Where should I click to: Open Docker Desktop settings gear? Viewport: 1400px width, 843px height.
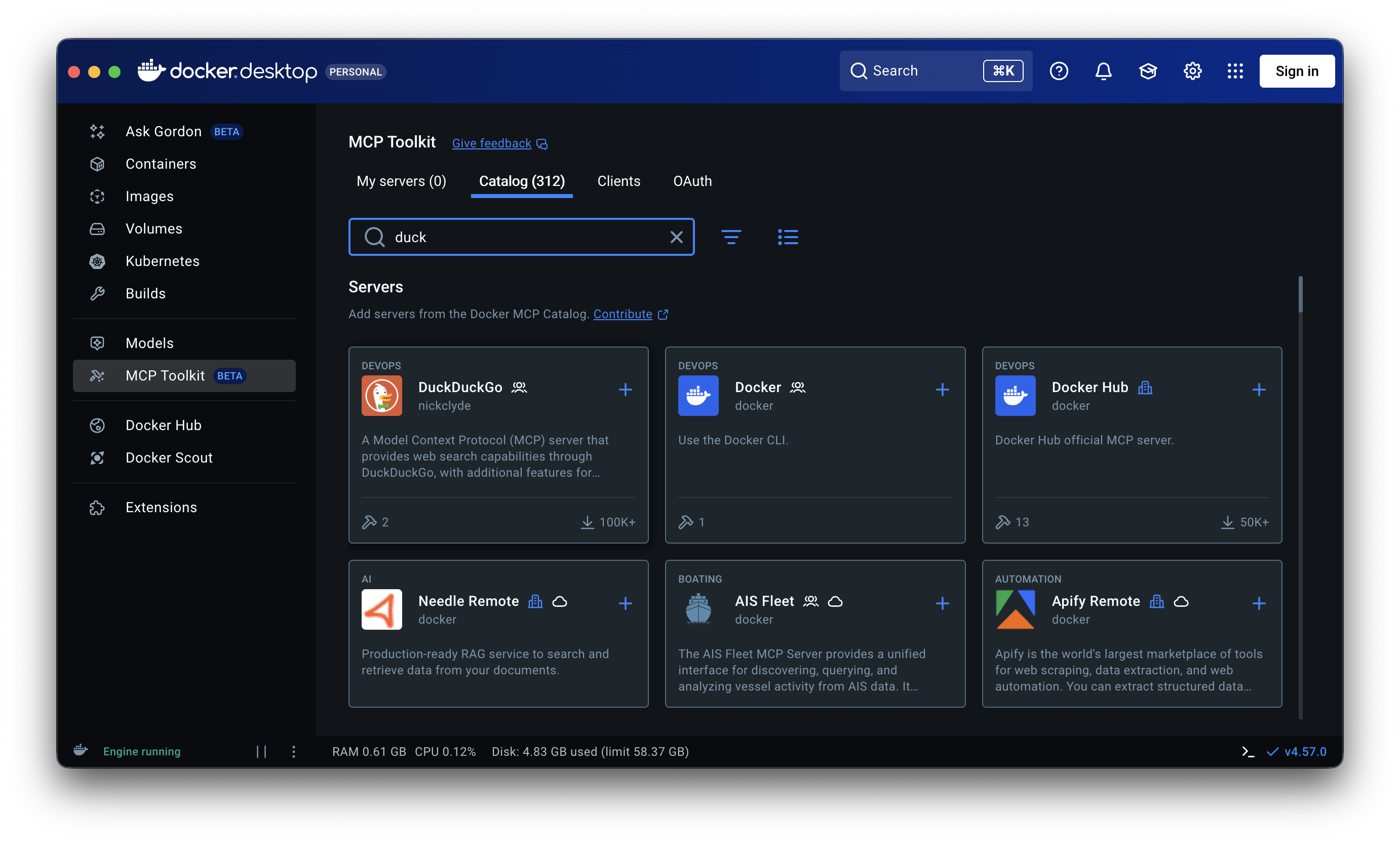pos(1192,71)
